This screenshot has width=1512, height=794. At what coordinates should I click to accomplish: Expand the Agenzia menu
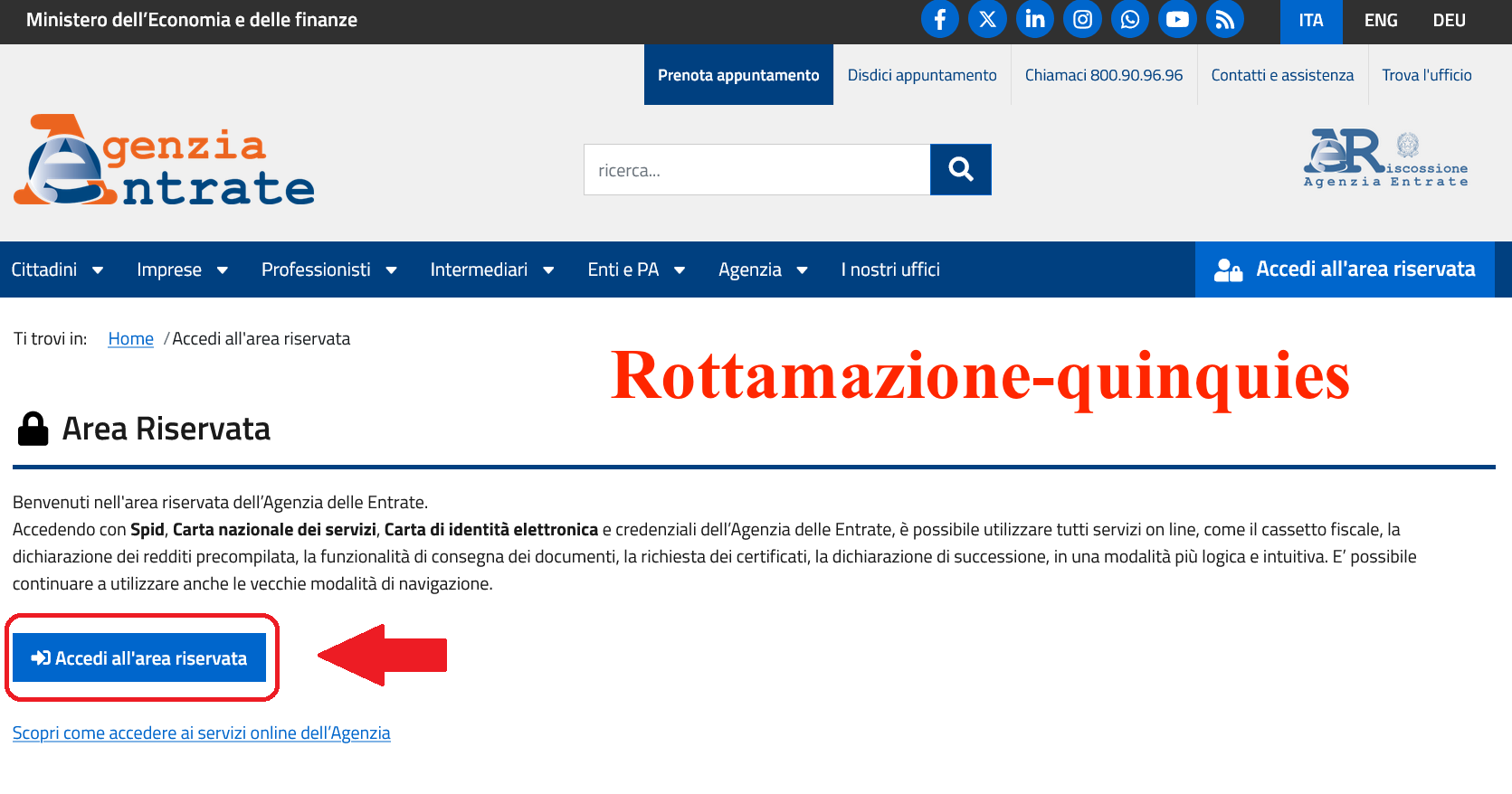763,269
